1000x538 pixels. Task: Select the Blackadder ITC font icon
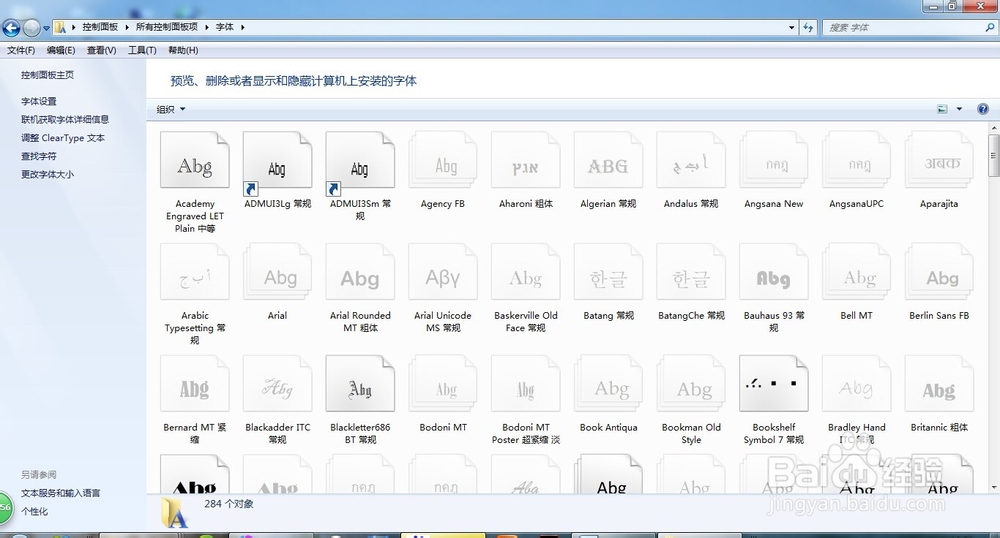(x=277, y=384)
